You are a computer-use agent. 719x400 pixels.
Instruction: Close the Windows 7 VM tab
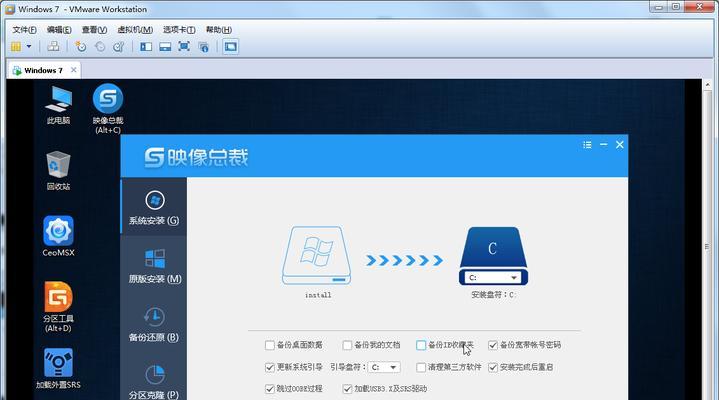click(x=73, y=70)
